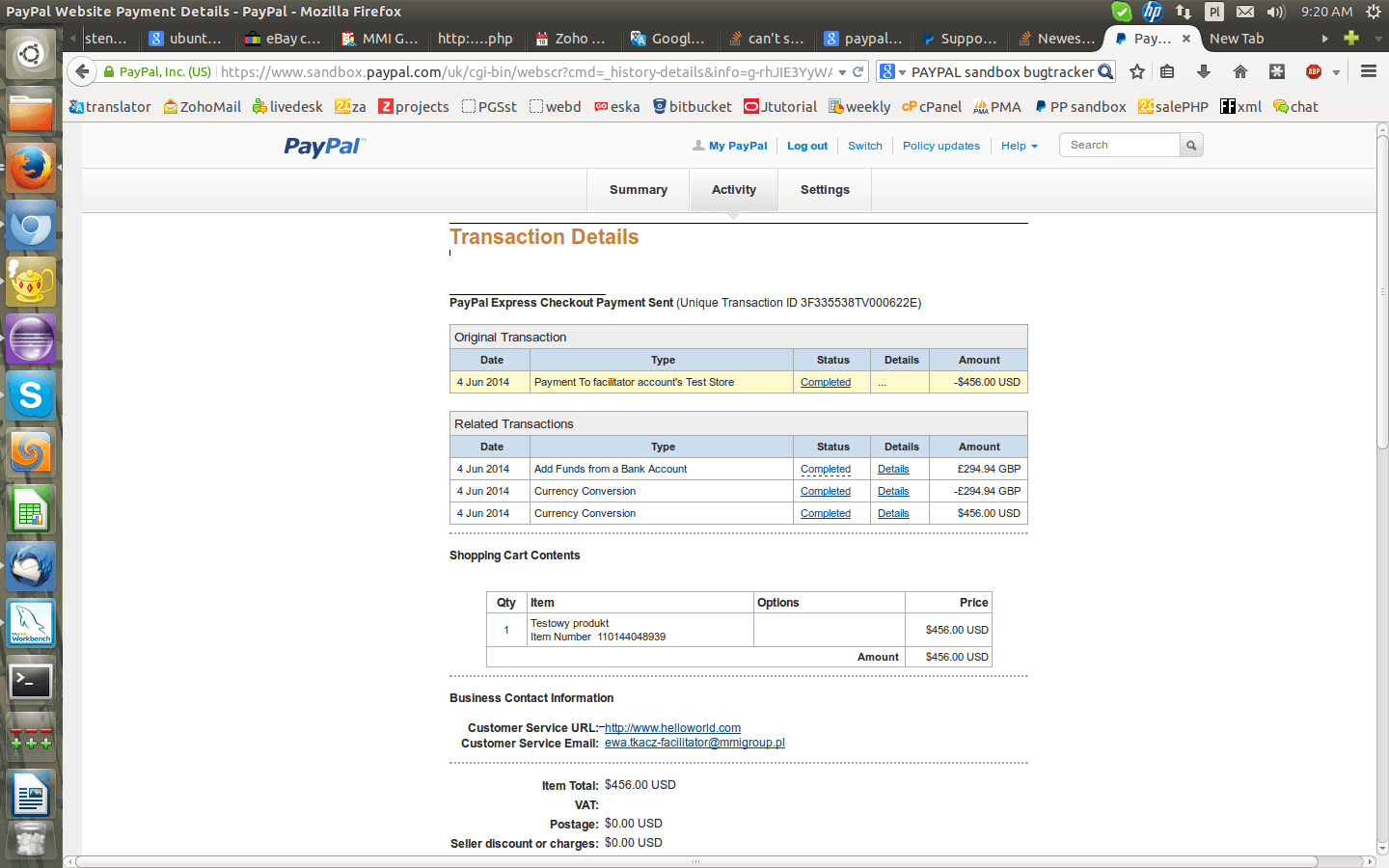Switch to the eBay browser tab
Image resolution: width=1389 pixels, height=868 pixels.
(284, 39)
